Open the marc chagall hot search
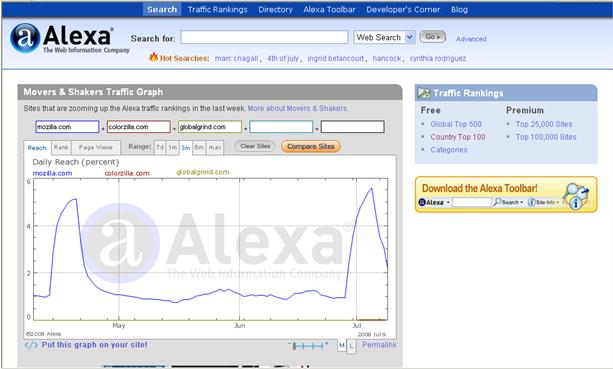Image resolution: width=613 pixels, height=369 pixels. (236, 59)
